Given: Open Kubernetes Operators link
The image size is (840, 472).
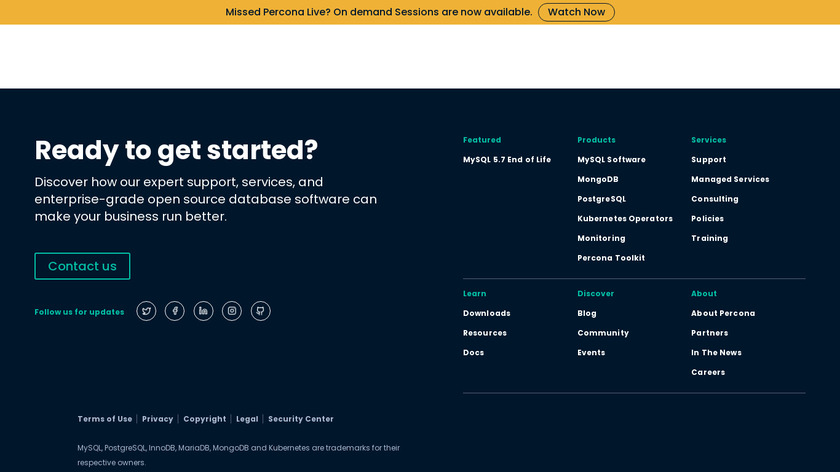Looking at the screenshot, I should point(625,219).
